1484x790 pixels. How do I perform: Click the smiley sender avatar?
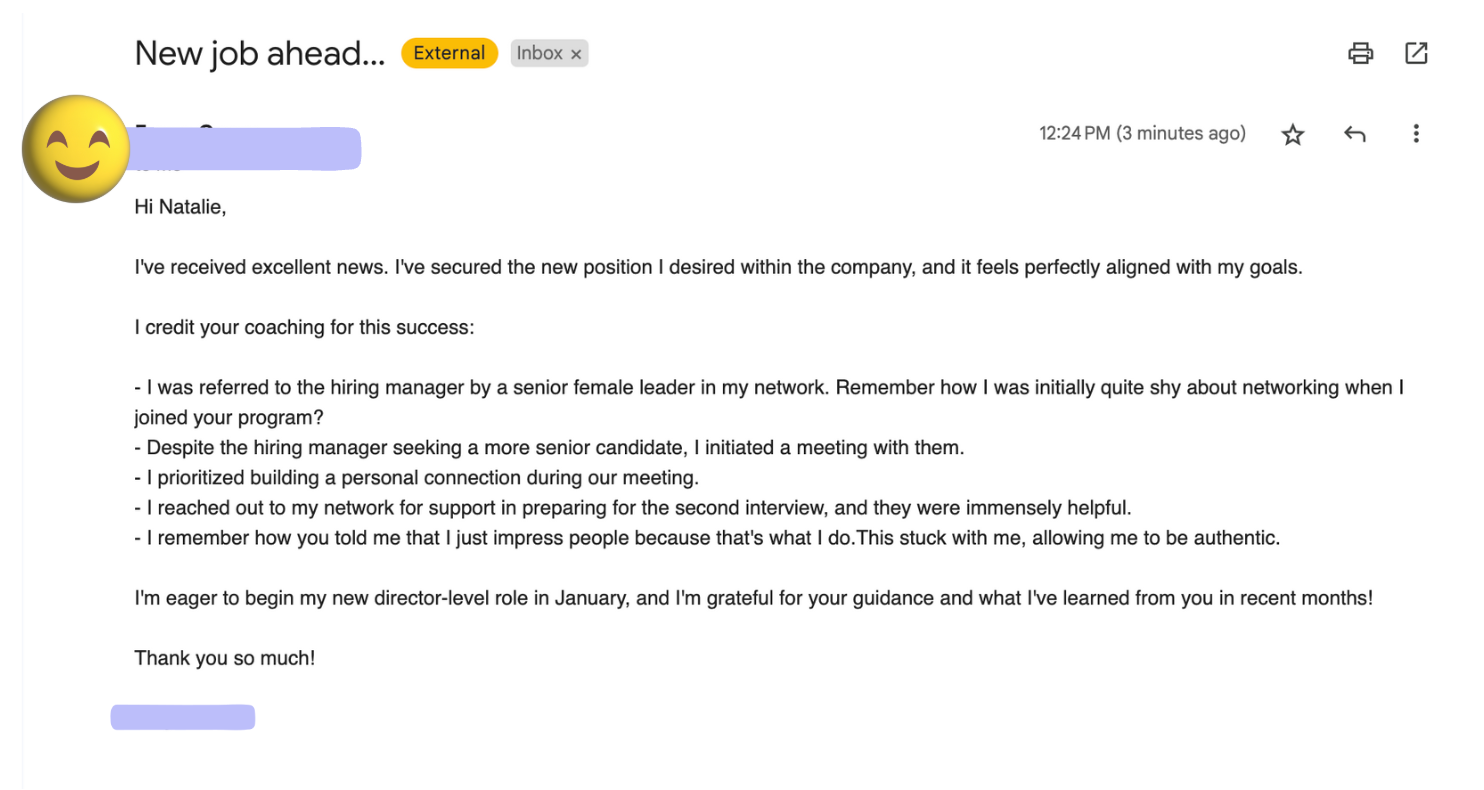(x=76, y=149)
